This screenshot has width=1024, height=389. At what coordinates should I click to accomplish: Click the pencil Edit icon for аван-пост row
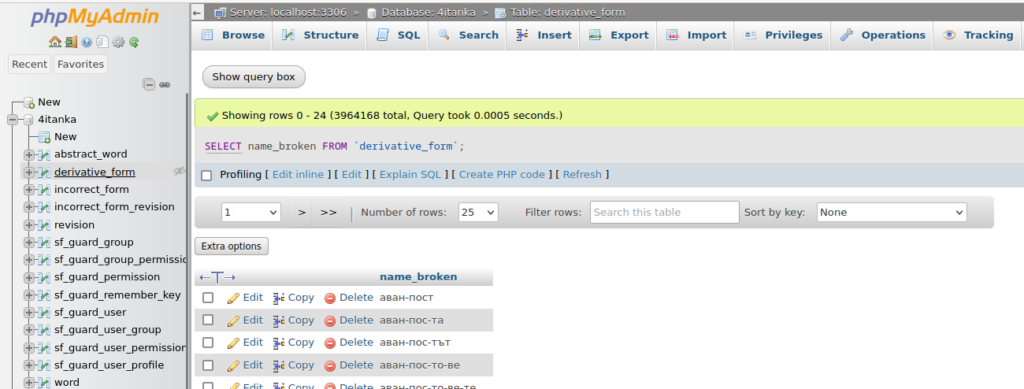coord(233,298)
